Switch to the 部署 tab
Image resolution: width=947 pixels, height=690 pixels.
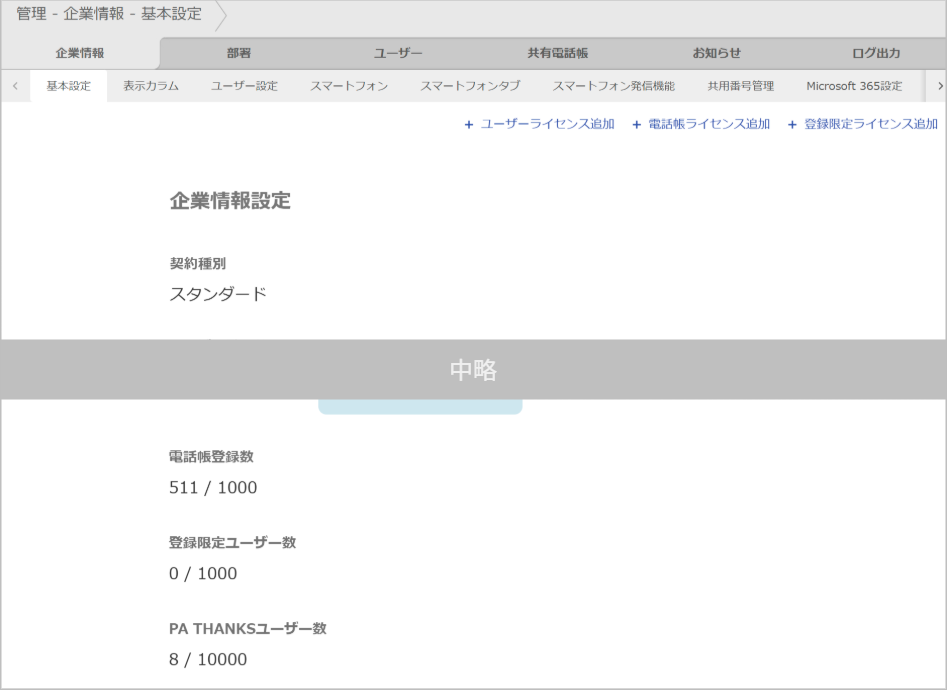click(x=236, y=53)
